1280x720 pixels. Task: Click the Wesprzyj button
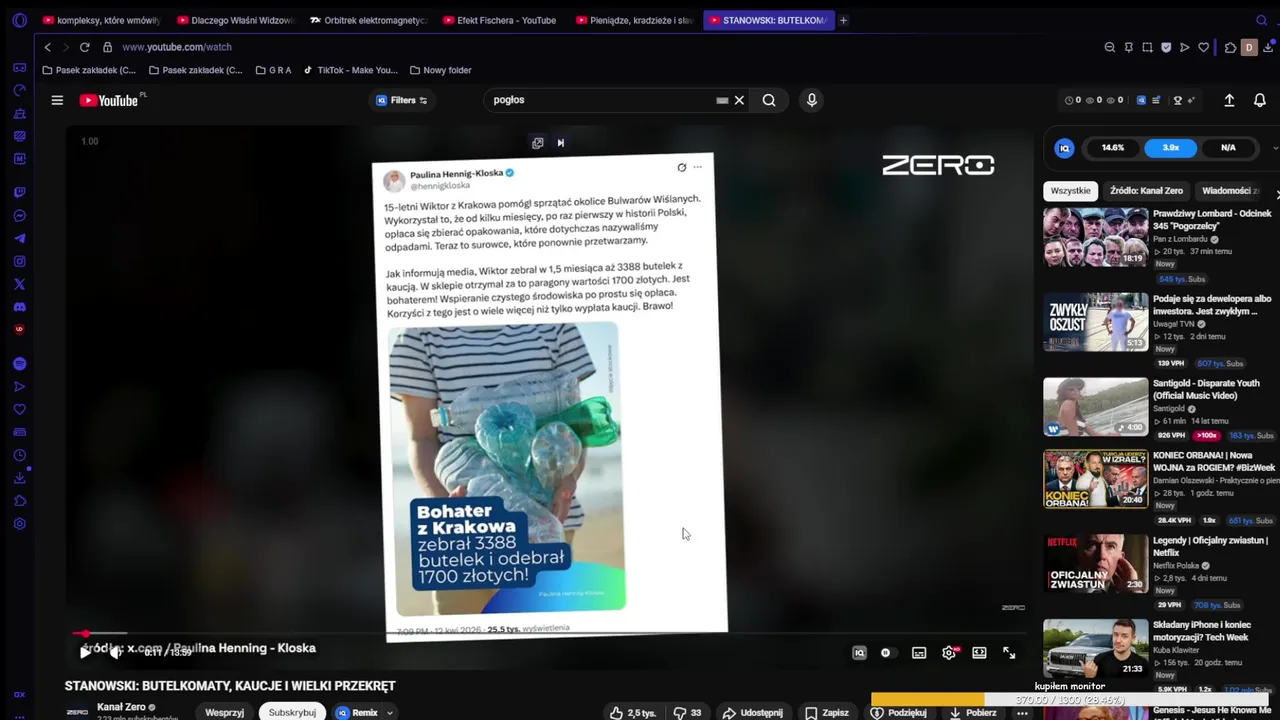225,713
